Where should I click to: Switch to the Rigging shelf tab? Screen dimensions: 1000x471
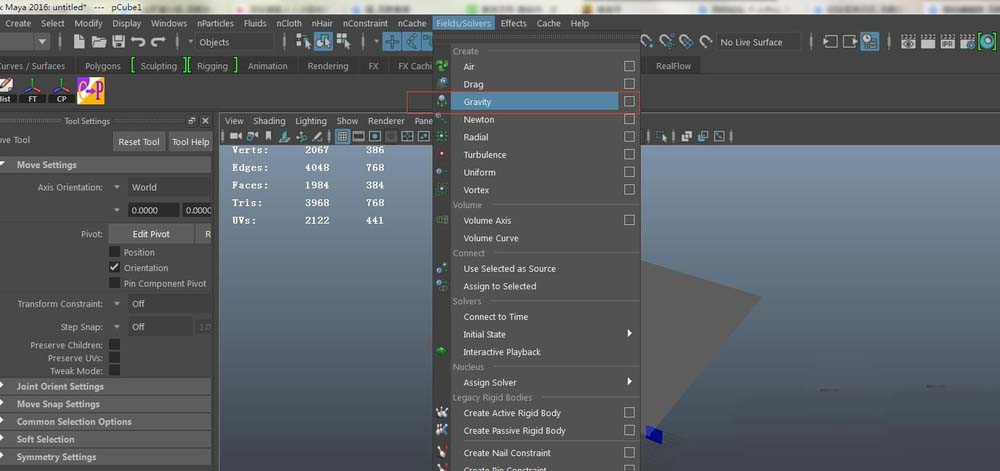[x=212, y=66]
